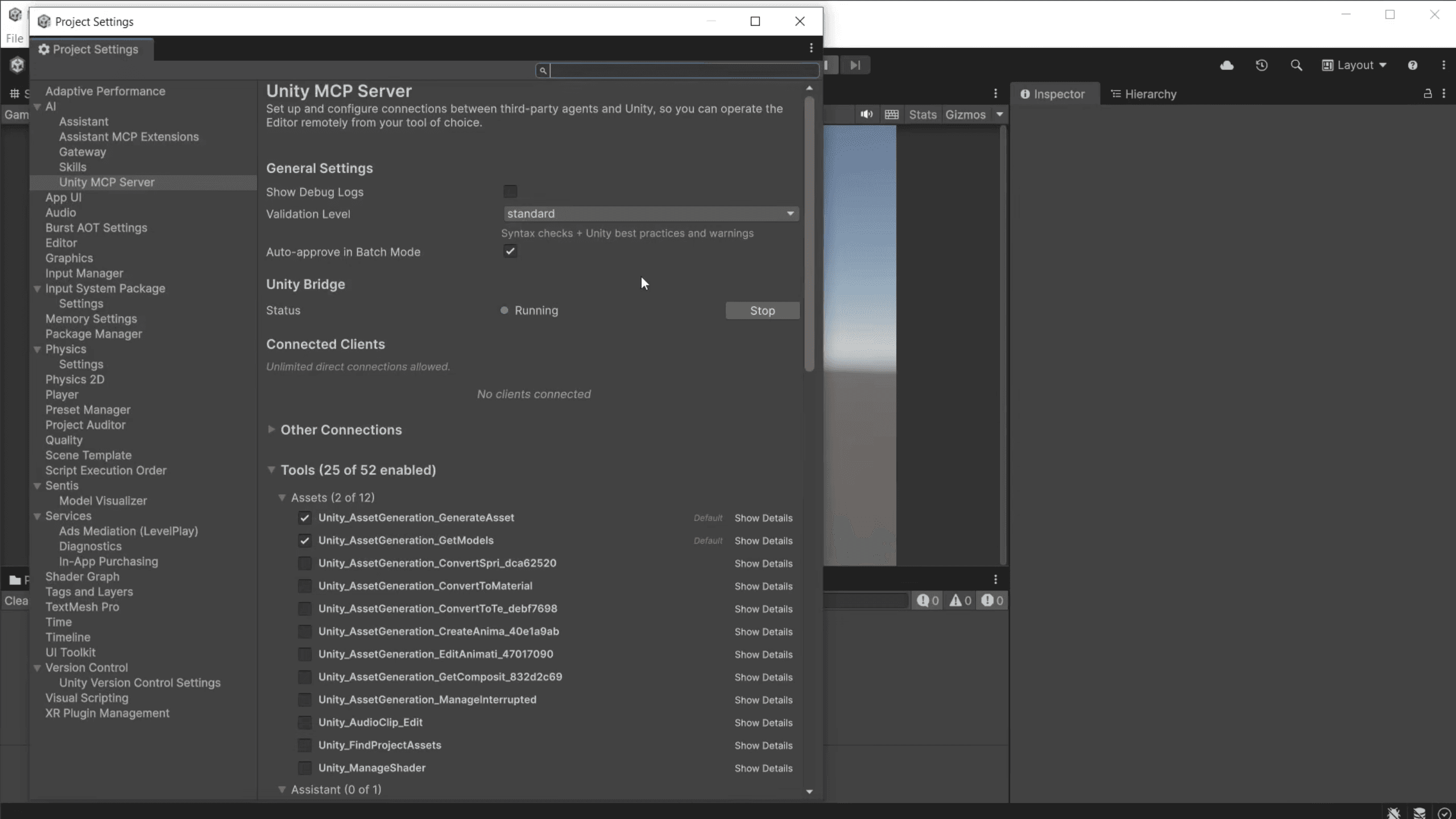
Task: Click the magnifier search icon in main toolbar
Action: pyautogui.click(x=1296, y=65)
